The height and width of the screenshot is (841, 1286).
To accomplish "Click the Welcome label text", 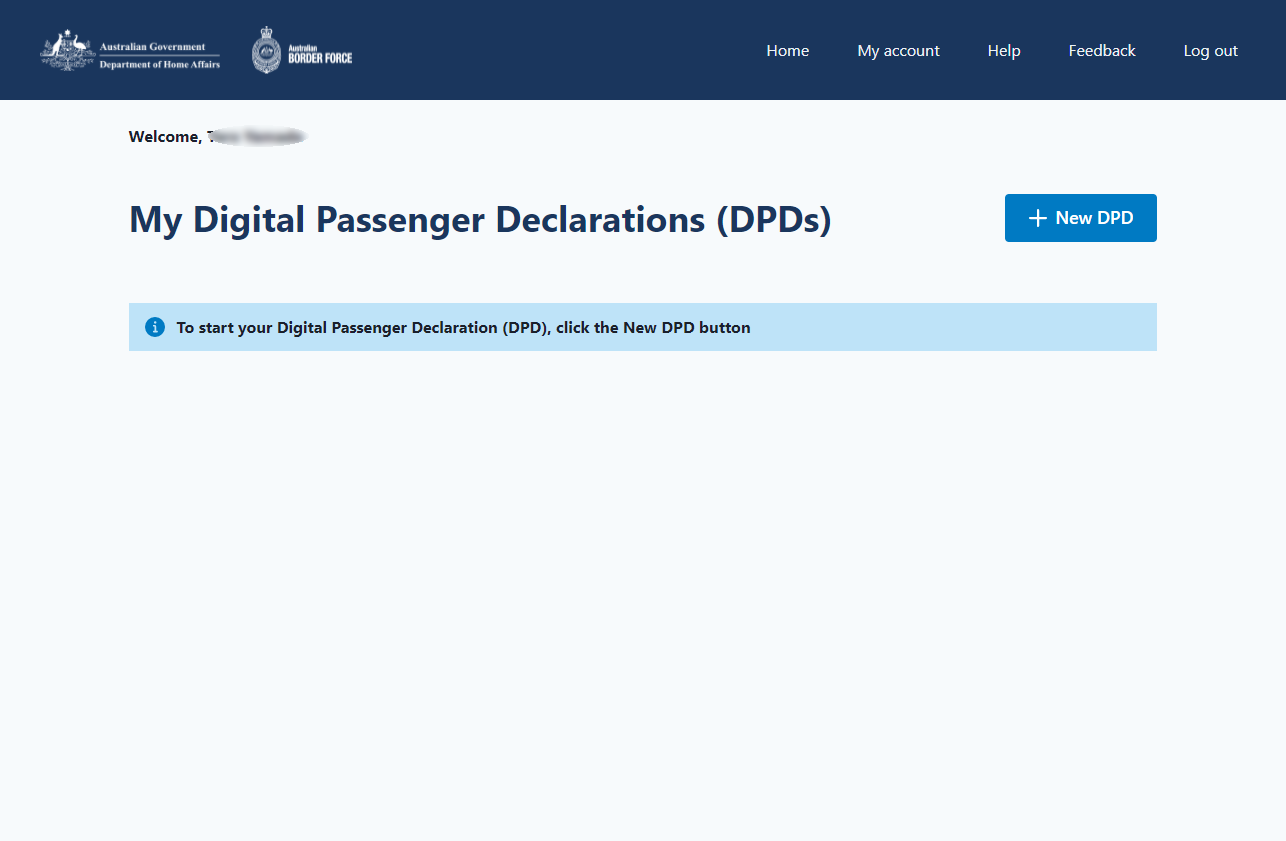I will click(x=164, y=137).
